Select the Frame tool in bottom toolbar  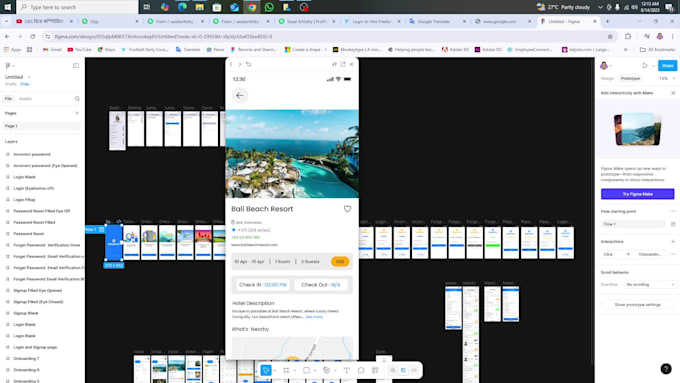coord(286,370)
